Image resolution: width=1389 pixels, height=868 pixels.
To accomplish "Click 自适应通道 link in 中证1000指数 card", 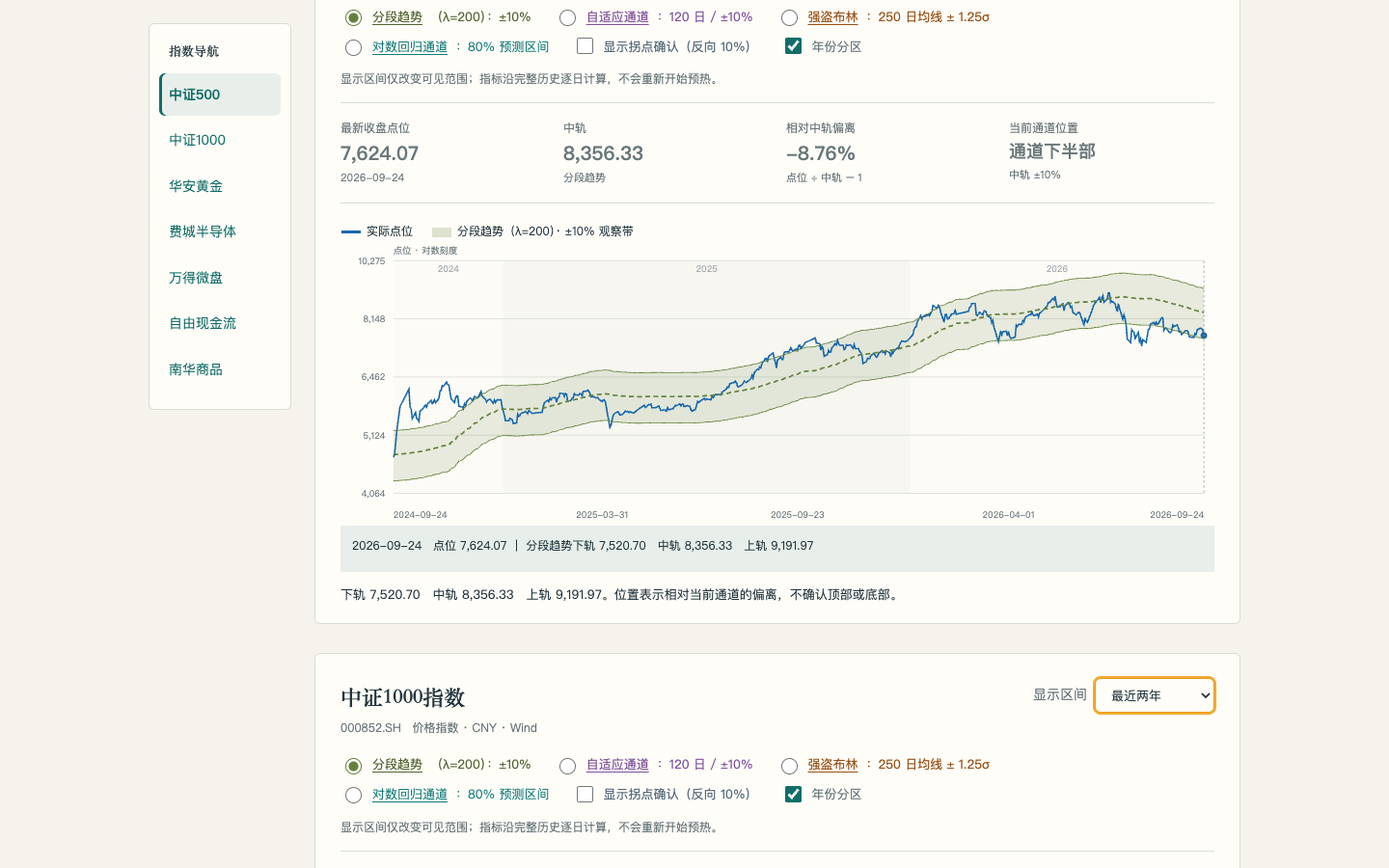I will tap(617, 765).
